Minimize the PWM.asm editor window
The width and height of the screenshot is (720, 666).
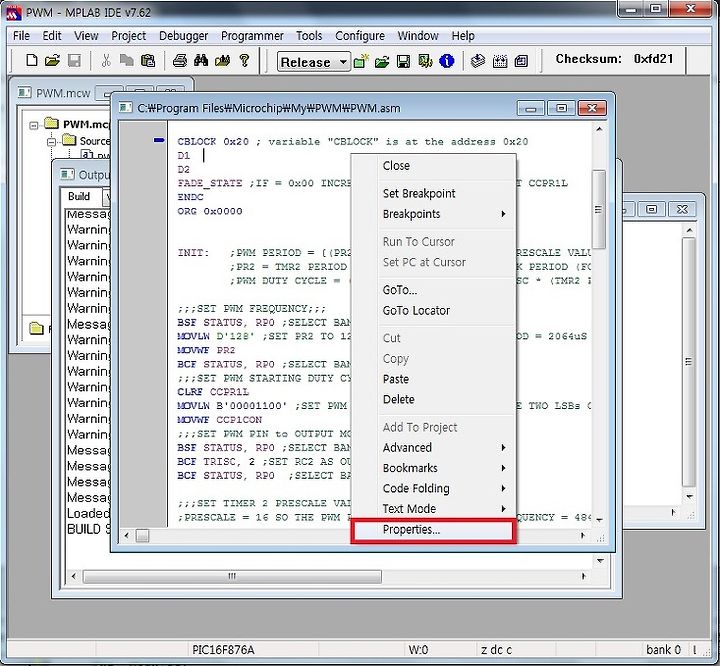(531, 108)
